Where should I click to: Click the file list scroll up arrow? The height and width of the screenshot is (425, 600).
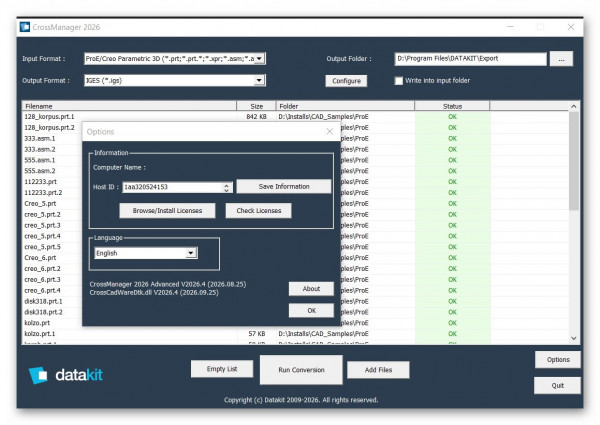(x=574, y=107)
